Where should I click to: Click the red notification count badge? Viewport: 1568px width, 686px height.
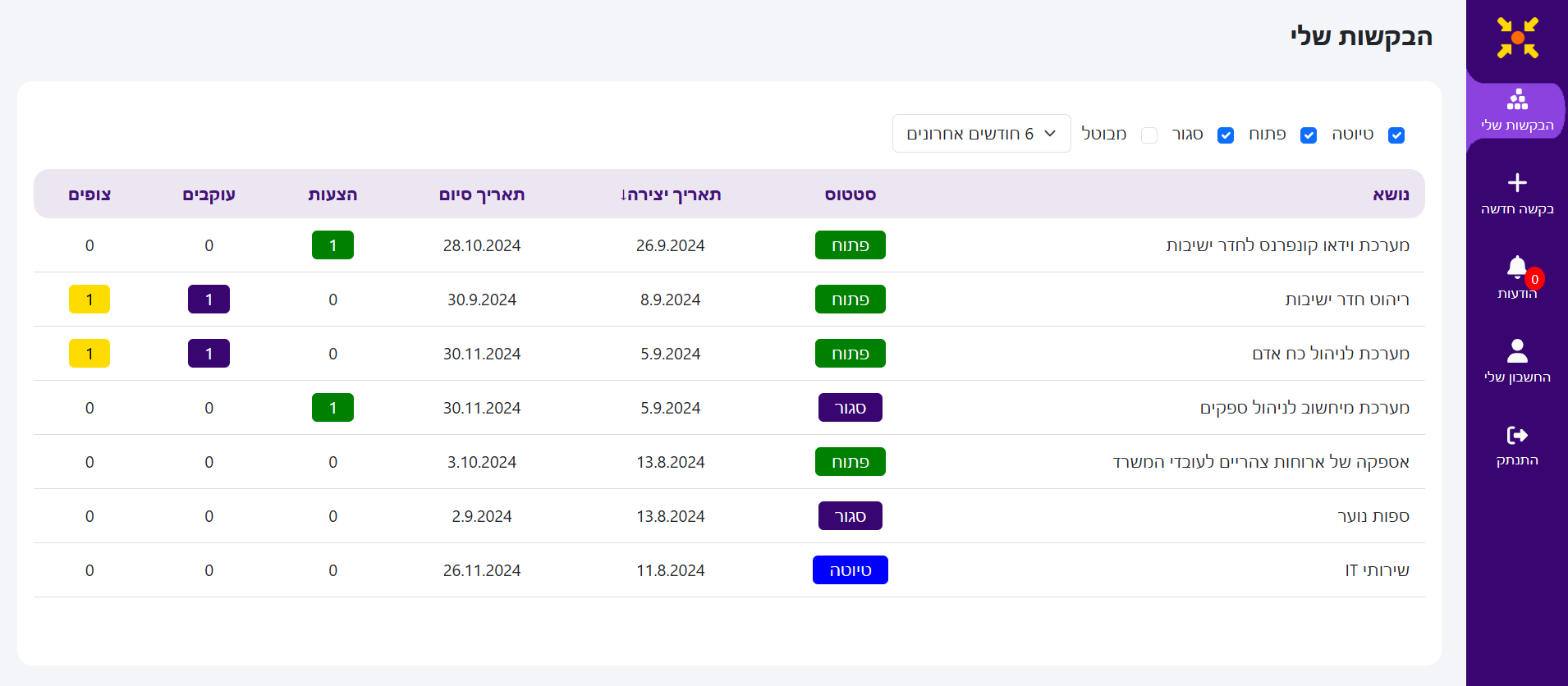click(1534, 279)
